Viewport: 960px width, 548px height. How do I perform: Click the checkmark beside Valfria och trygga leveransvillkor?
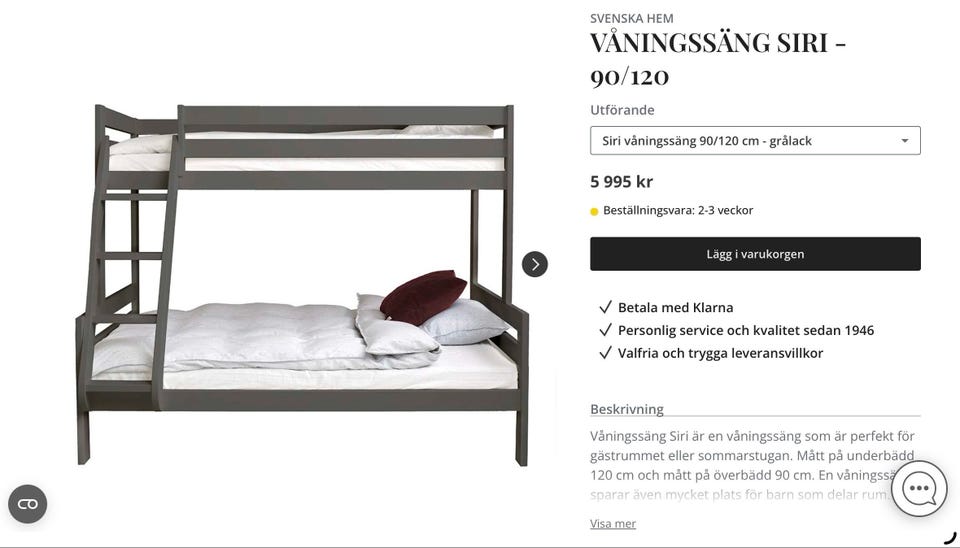click(605, 353)
